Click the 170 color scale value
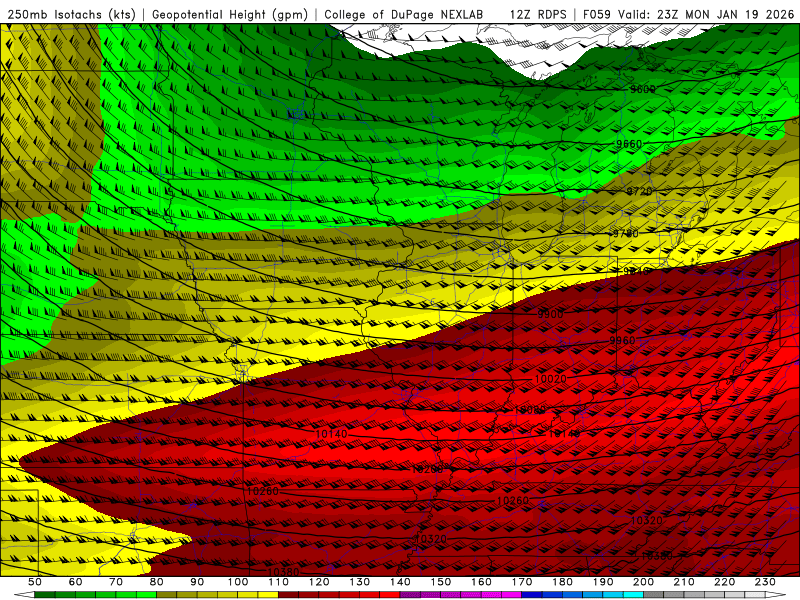The image size is (800, 600). [522, 582]
